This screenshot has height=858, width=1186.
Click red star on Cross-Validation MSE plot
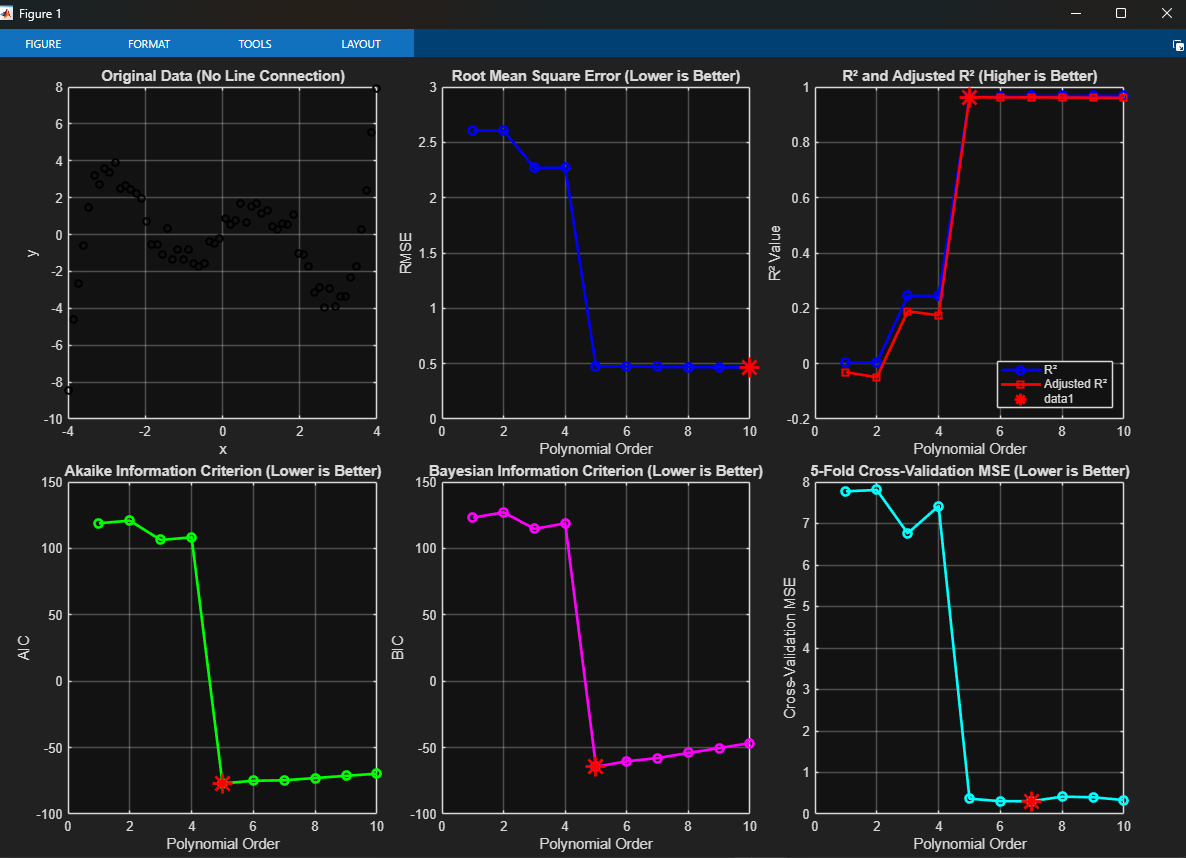(1032, 801)
